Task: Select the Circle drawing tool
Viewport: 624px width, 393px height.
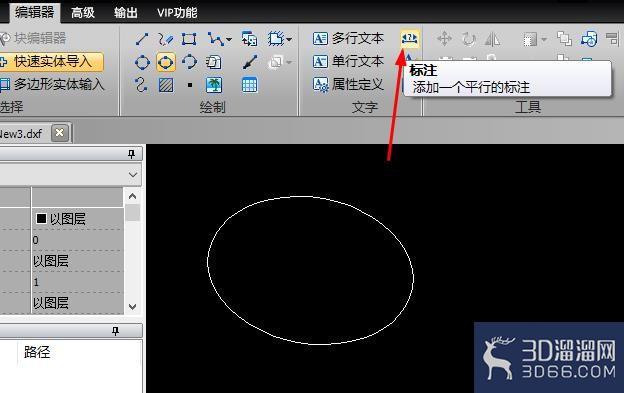Action: coord(142,62)
